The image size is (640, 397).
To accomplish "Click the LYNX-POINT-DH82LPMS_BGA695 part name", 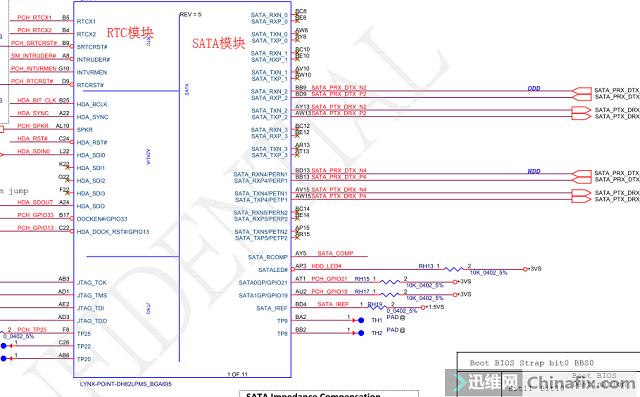I will pyautogui.click(x=126, y=384).
